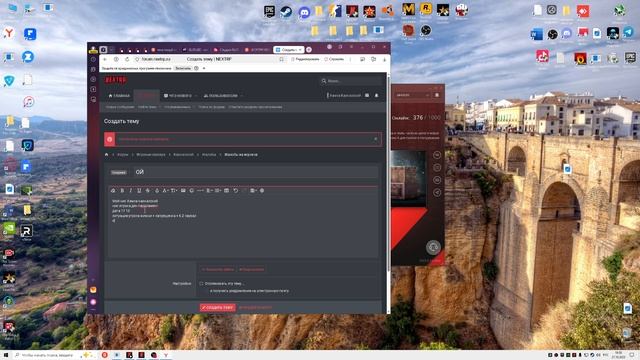The image size is (640, 360).
Task: Click the last round icon in editor toolbar
Action: point(262,191)
